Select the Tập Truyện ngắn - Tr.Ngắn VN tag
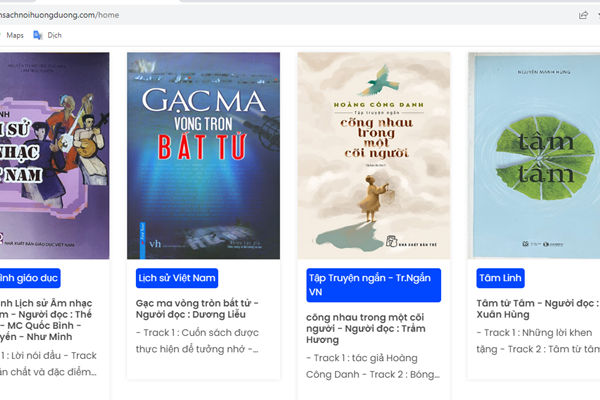600x400 pixels. (x=373, y=285)
